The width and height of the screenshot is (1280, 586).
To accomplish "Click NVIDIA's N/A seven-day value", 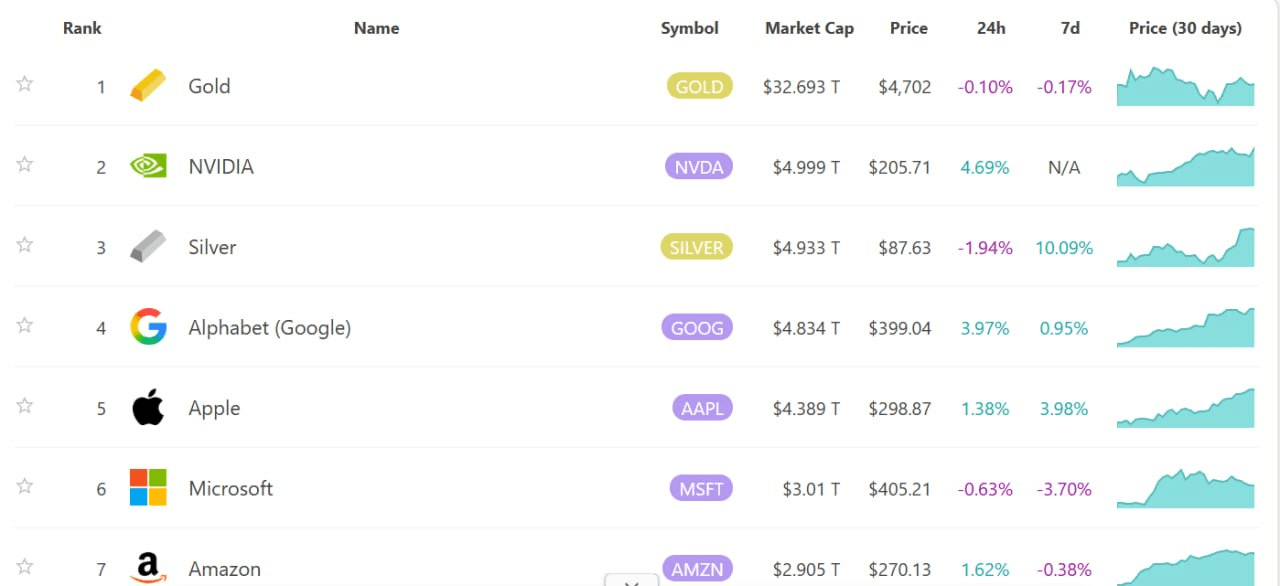I will pos(1064,167).
